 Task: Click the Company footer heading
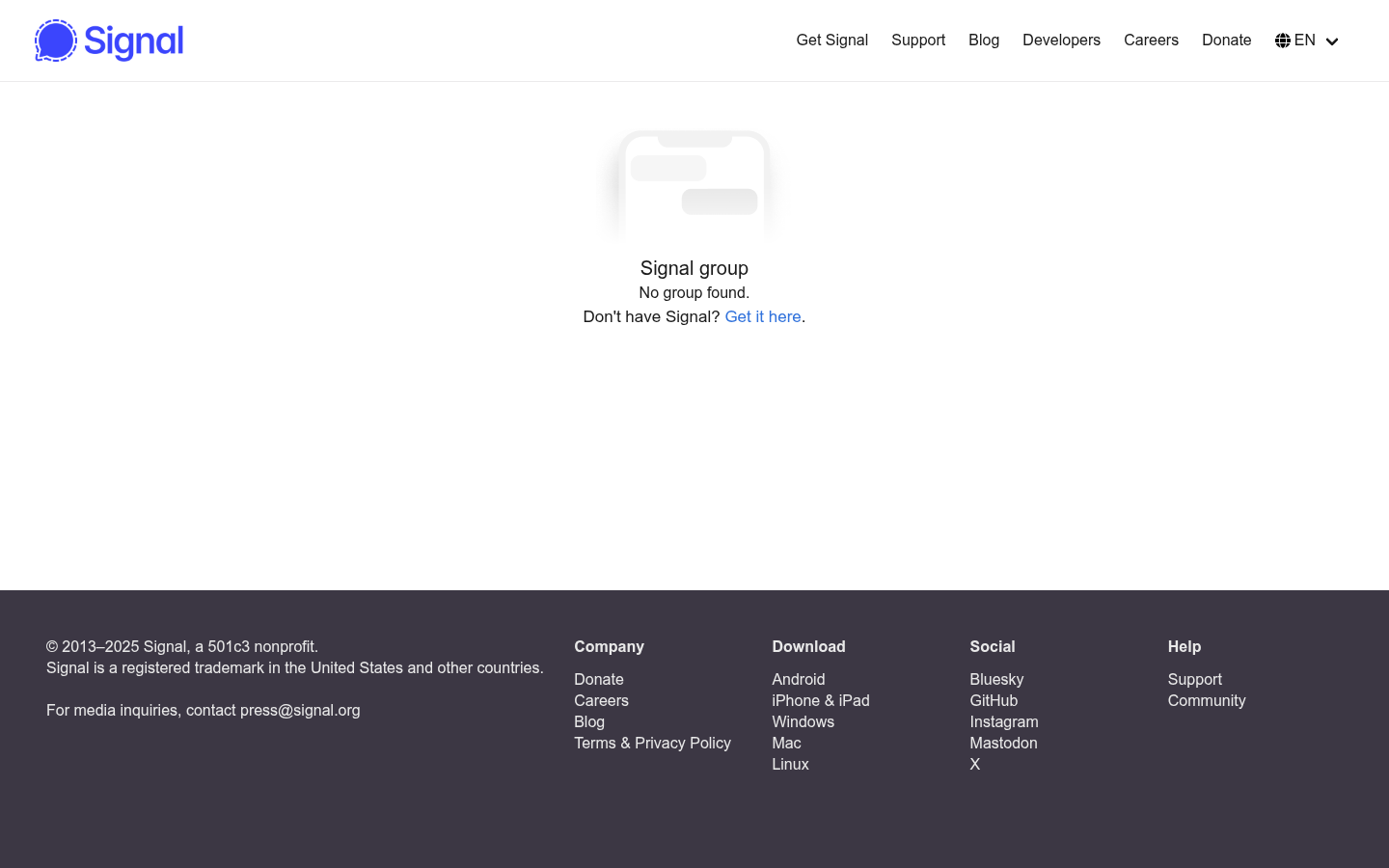(x=609, y=646)
